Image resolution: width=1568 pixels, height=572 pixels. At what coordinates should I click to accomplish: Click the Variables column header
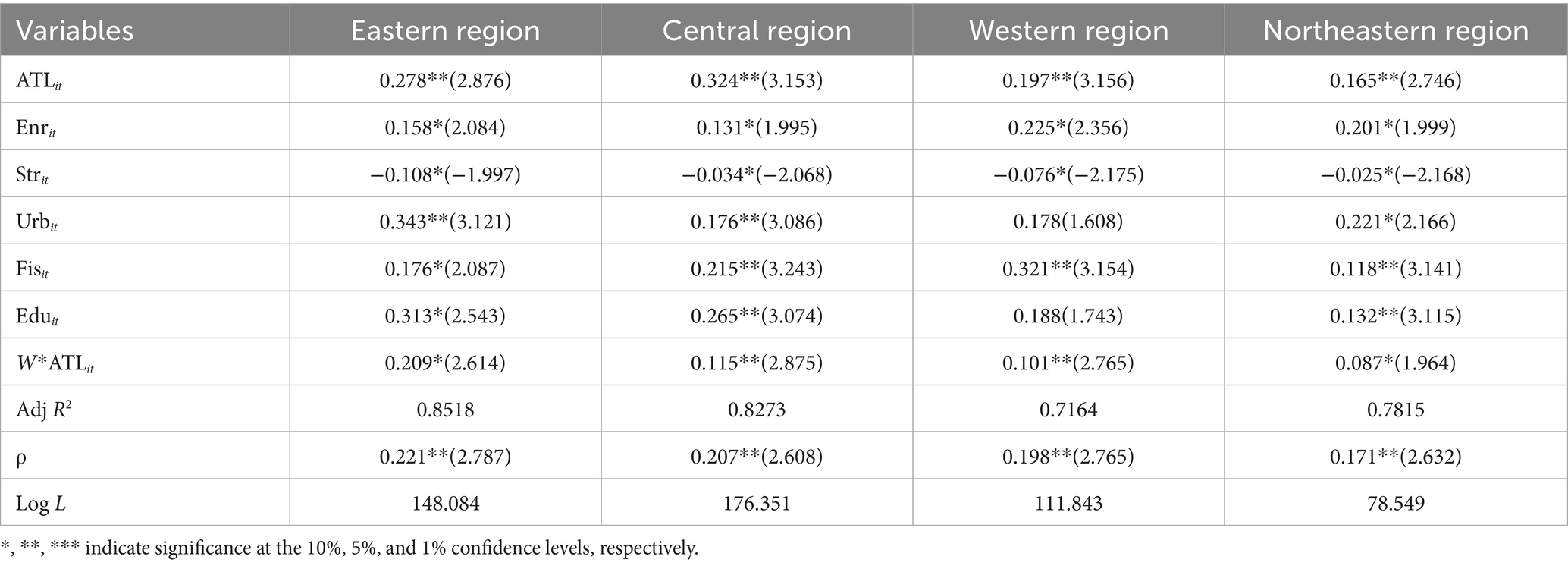(75, 31)
